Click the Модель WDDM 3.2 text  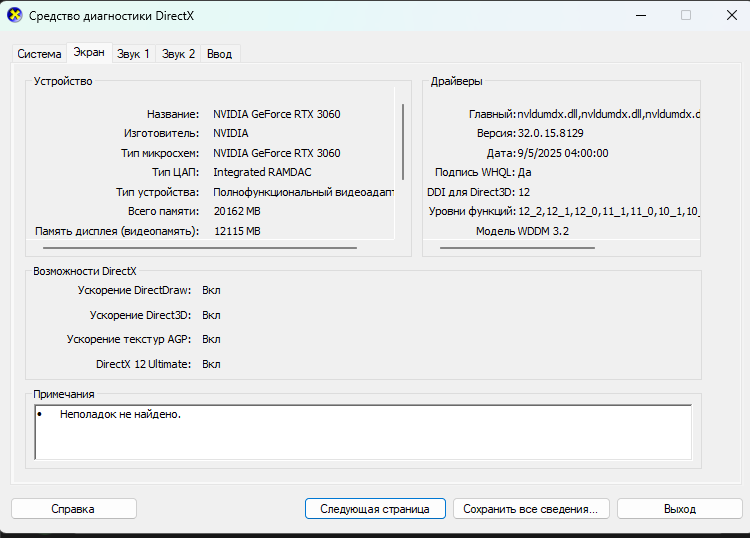click(x=522, y=231)
